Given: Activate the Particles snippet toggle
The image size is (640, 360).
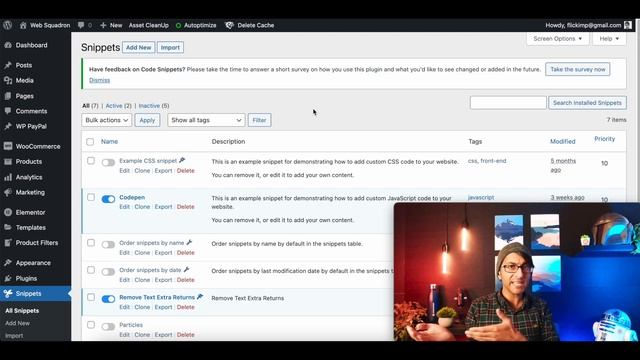Looking at the screenshot, I should tap(108, 326).
